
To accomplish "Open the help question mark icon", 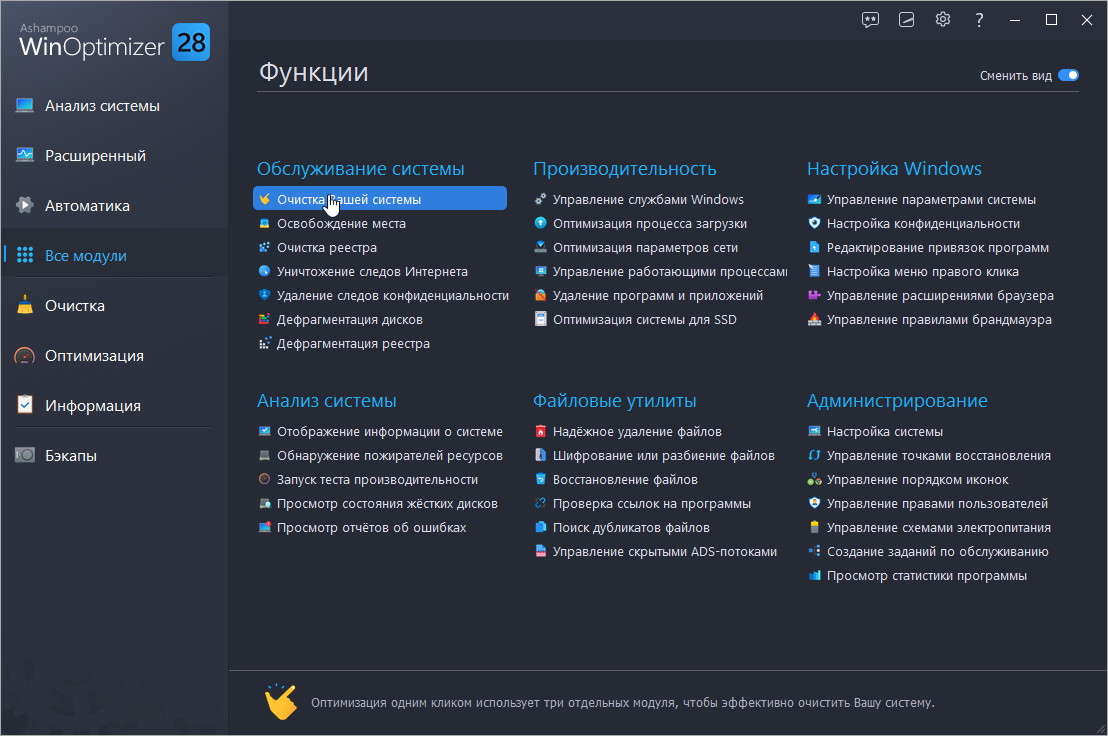I will tap(979, 20).
